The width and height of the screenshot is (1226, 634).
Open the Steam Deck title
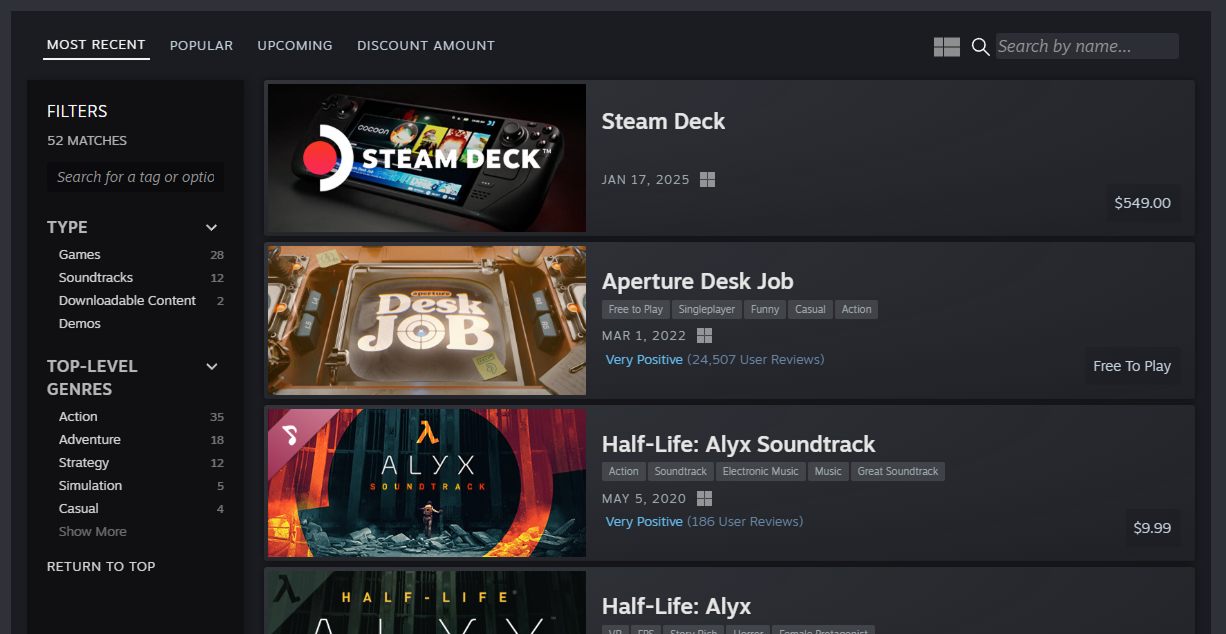tap(663, 122)
